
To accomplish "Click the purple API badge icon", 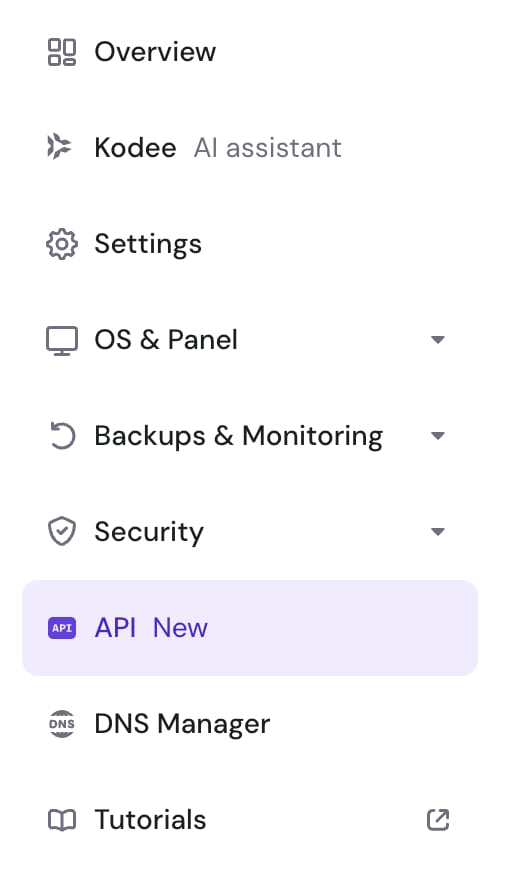I will click(x=62, y=628).
